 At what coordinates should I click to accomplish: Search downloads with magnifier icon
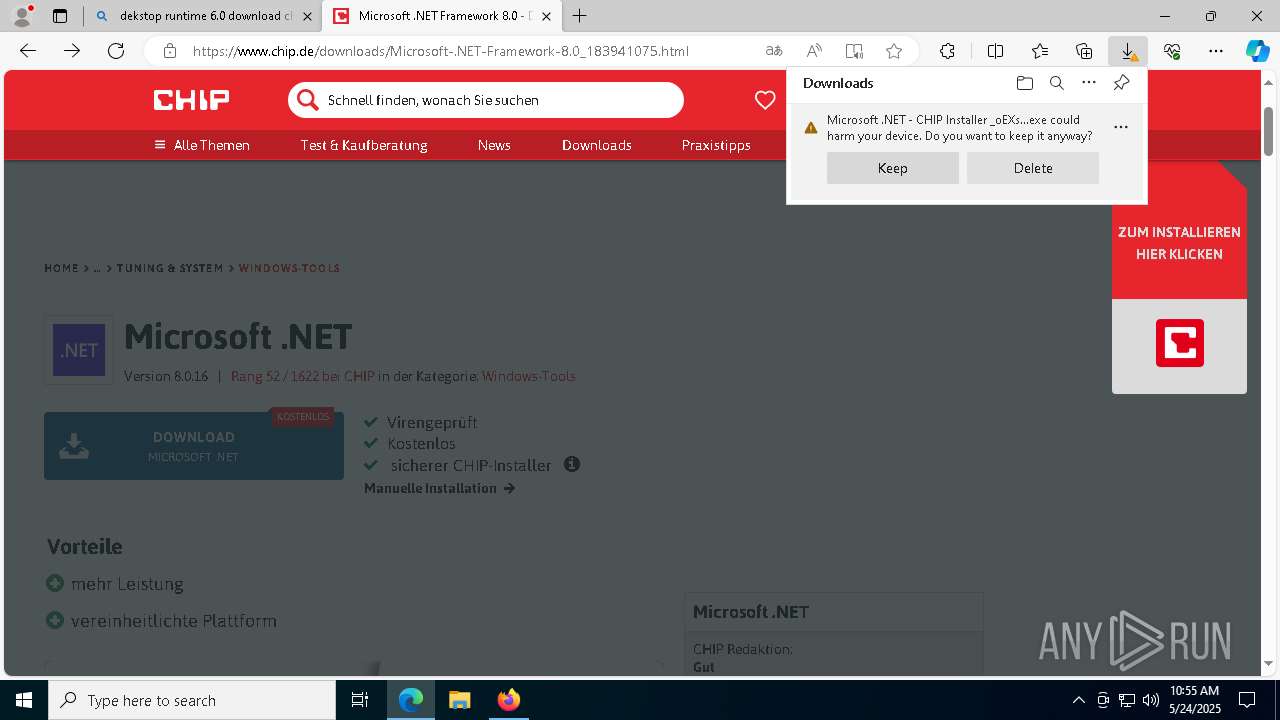[x=1057, y=83]
